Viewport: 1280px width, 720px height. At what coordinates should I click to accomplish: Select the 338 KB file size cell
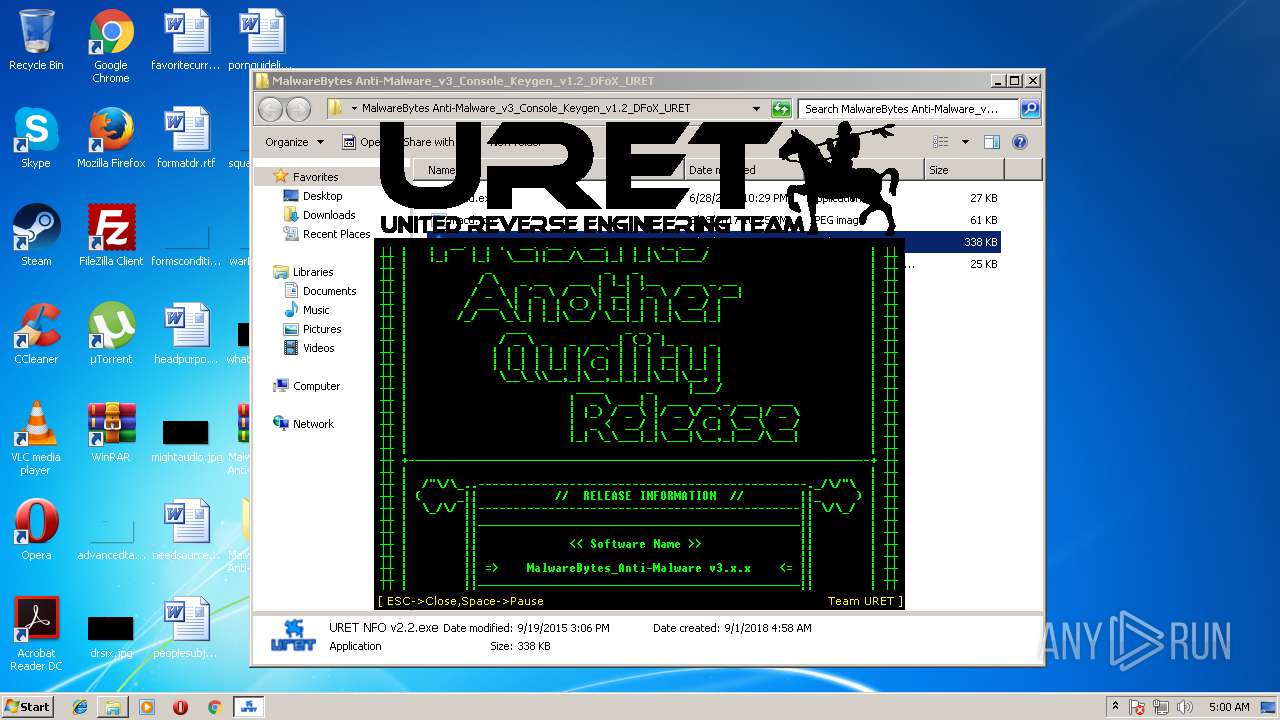(980, 242)
